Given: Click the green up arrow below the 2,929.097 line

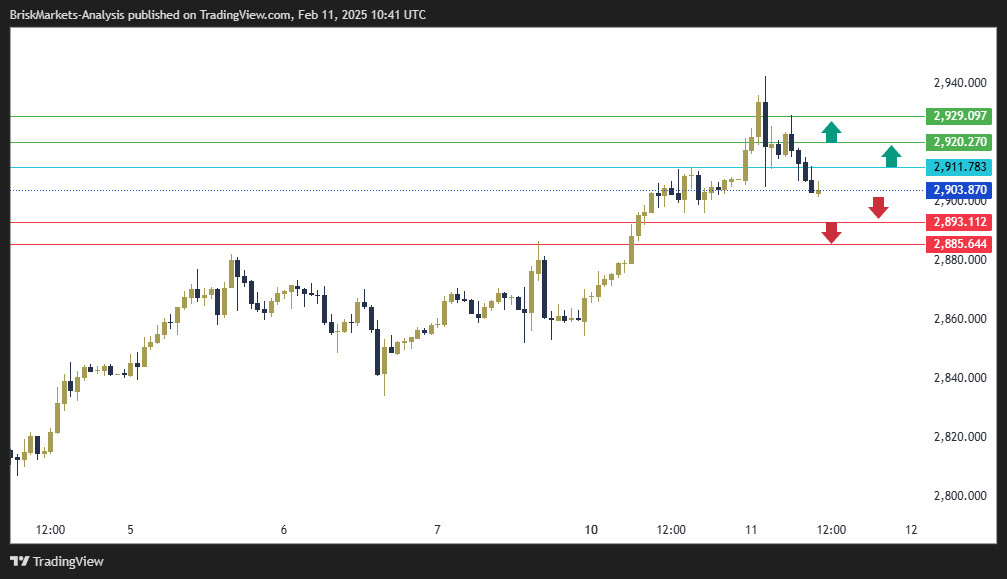Looking at the screenshot, I should (832, 131).
